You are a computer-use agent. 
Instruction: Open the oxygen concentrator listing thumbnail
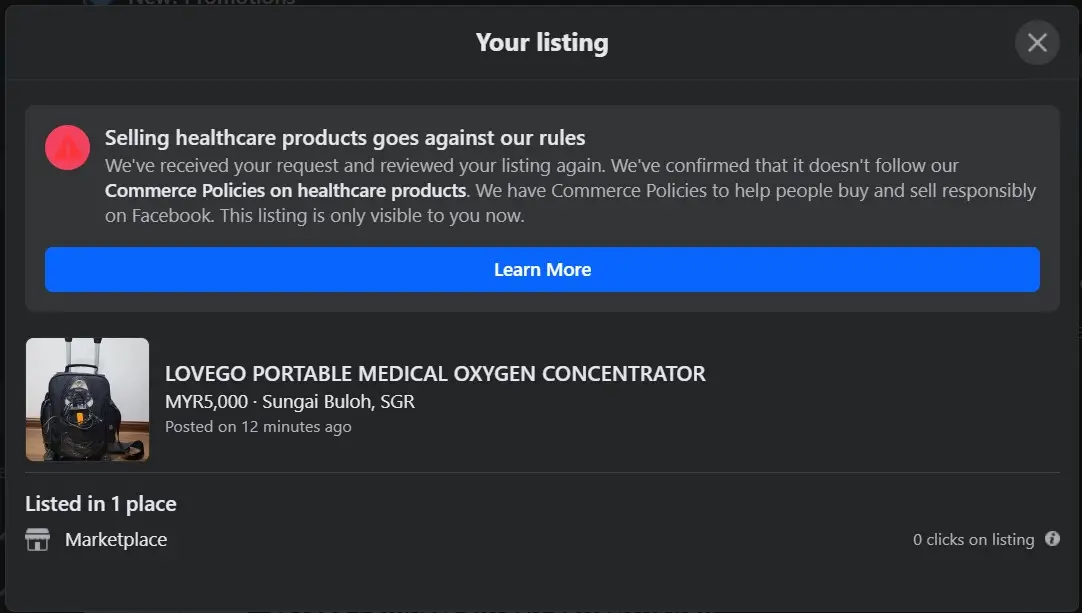click(x=87, y=400)
